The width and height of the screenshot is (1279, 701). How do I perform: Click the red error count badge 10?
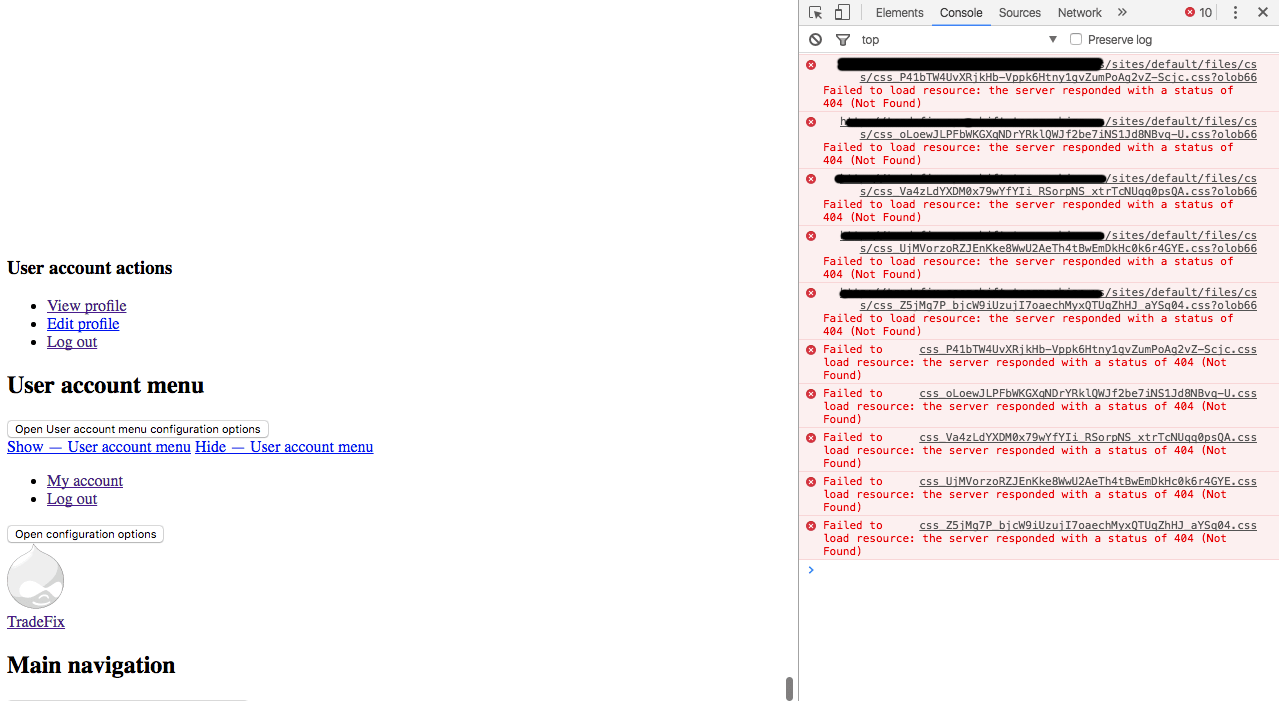pyautogui.click(x=1198, y=13)
